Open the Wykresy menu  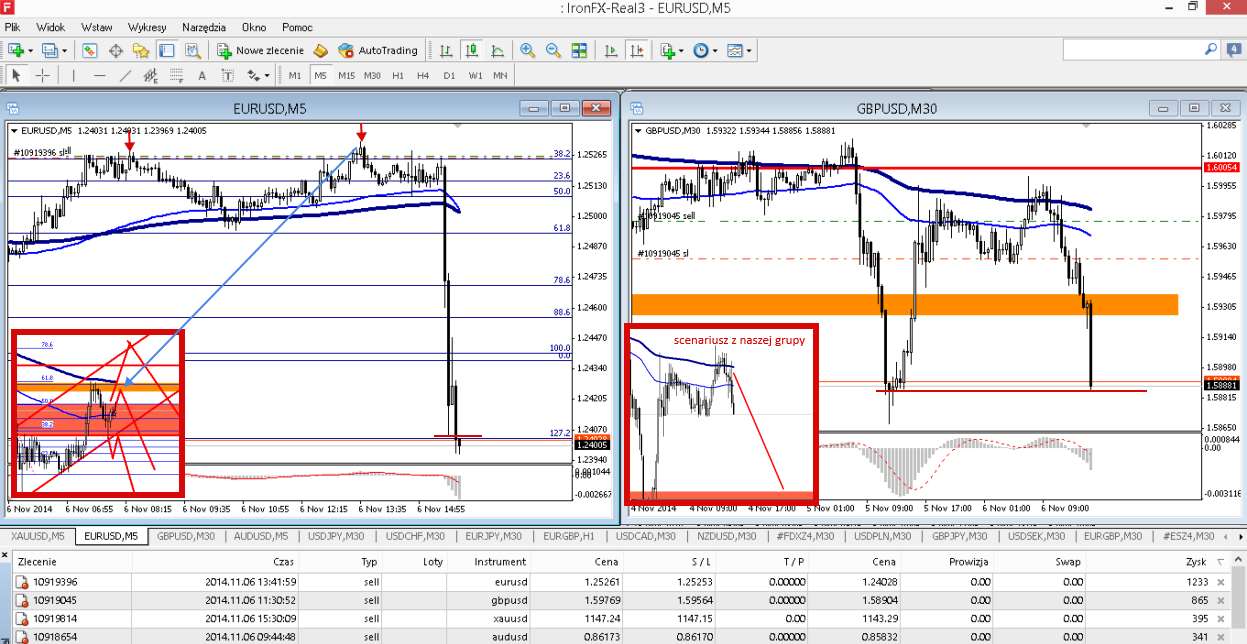(148, 27)
